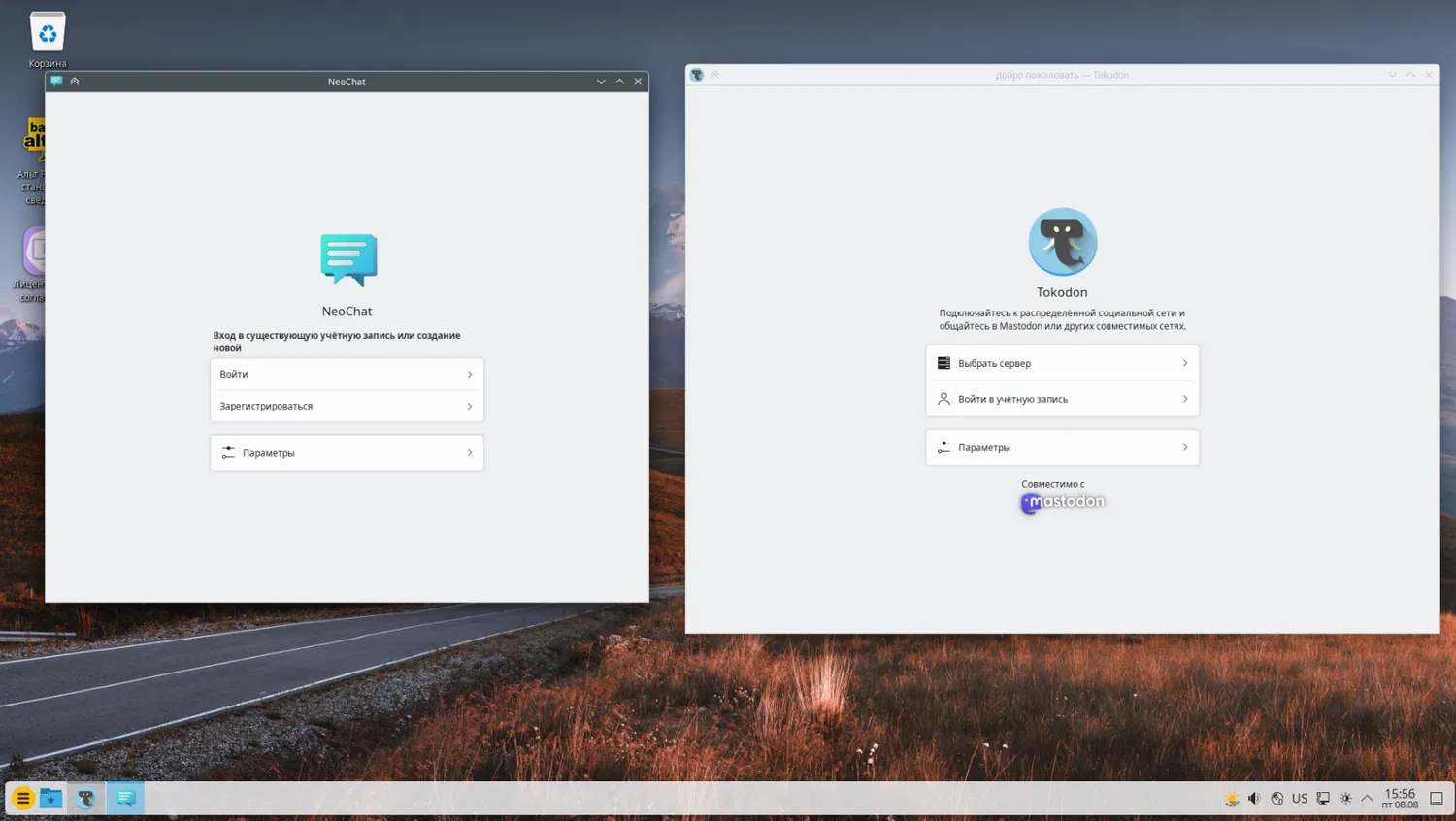Click the updates/notifier globe icon in tray
The width and height of the screenshot is (1456, 821).
[x=1277, y=799]
